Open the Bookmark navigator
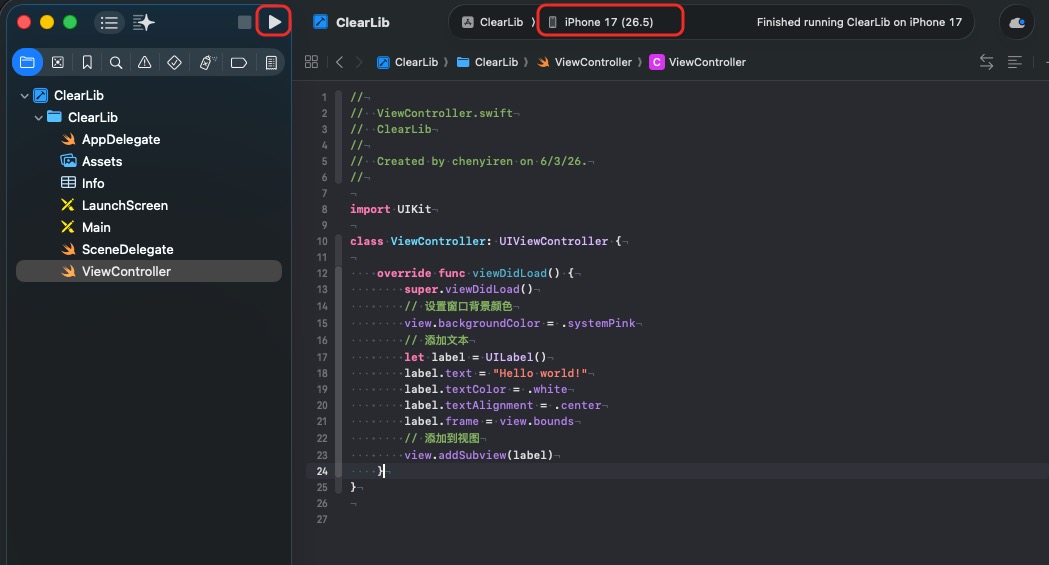This screenshot has height=565, width=1049. [x=87, y=62]
